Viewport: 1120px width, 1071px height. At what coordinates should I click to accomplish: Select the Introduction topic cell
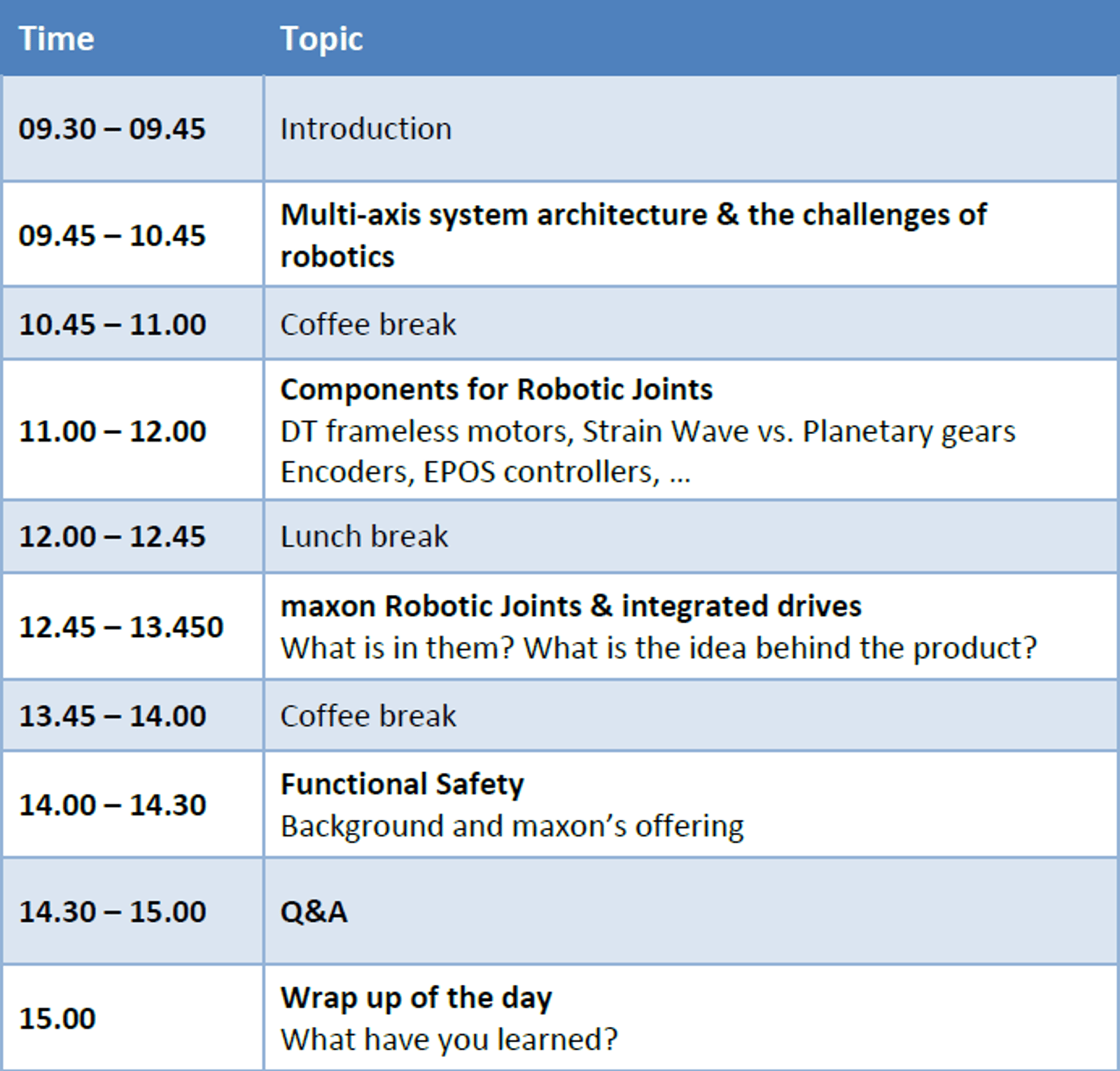coord(366,129)
